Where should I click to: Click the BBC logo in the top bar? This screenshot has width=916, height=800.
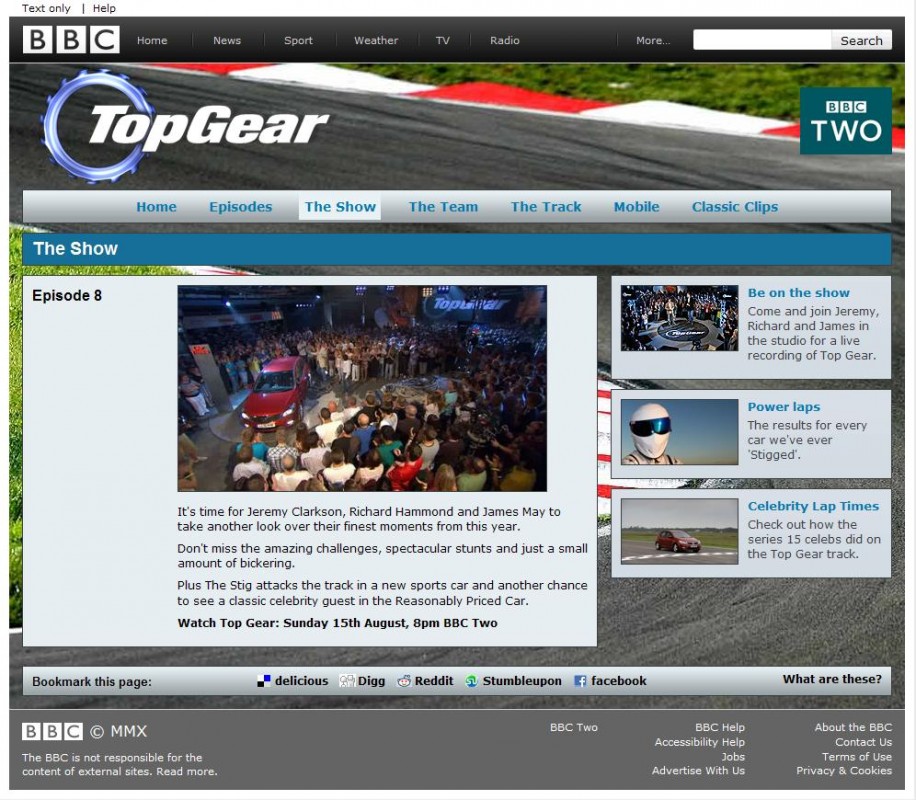[71, 40]
